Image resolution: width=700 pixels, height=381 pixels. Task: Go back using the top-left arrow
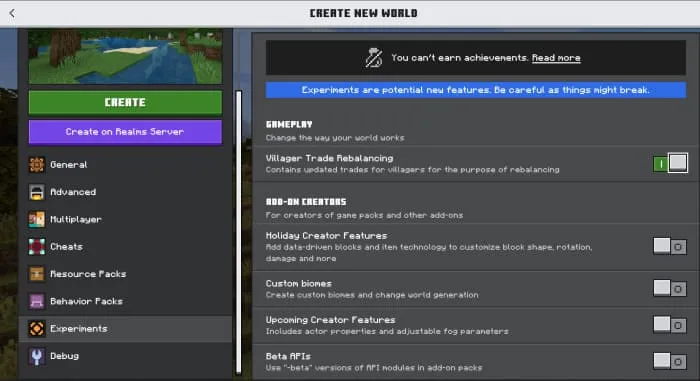(12, 13)
